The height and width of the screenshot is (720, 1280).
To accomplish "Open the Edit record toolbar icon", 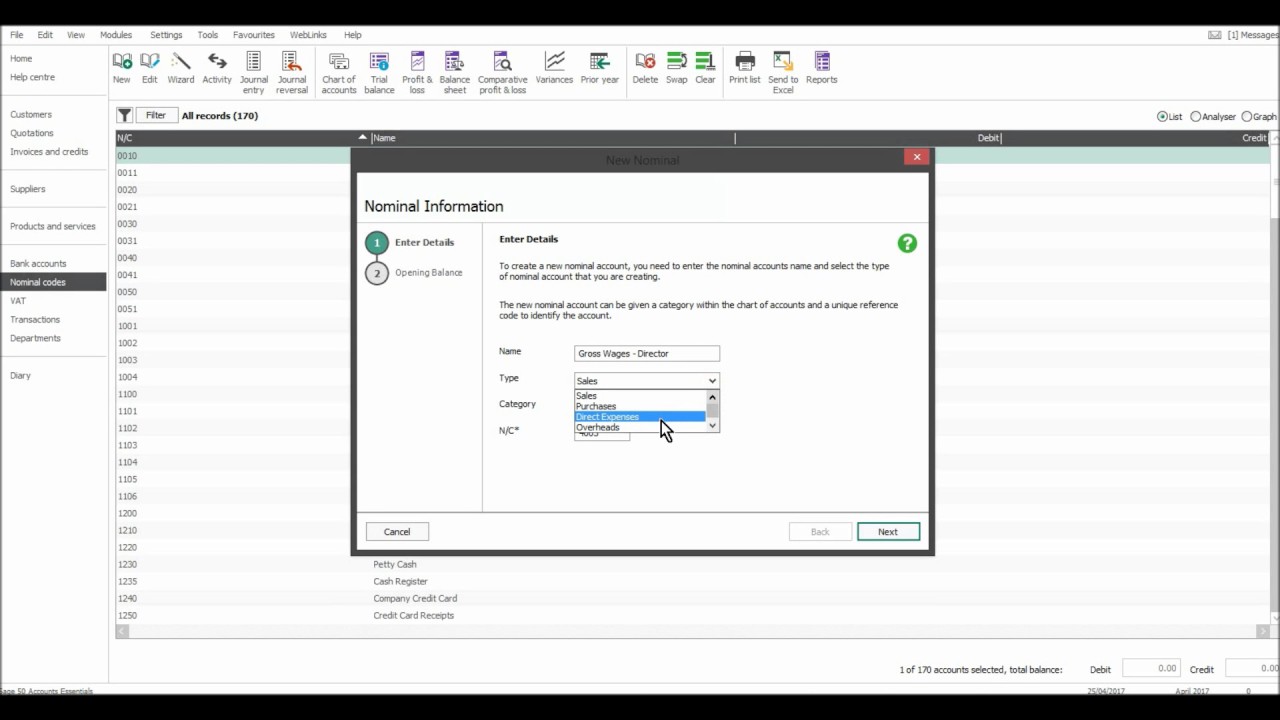I will point(150,68).
